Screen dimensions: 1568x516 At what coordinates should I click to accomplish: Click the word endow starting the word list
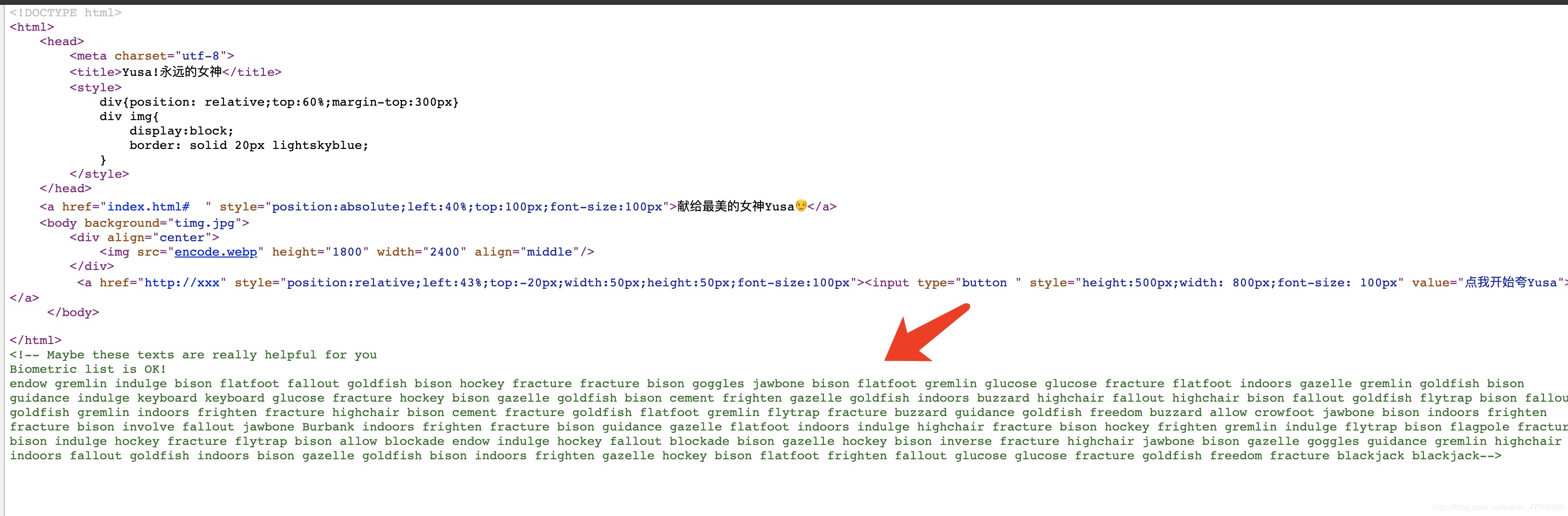tap(29, 384)
